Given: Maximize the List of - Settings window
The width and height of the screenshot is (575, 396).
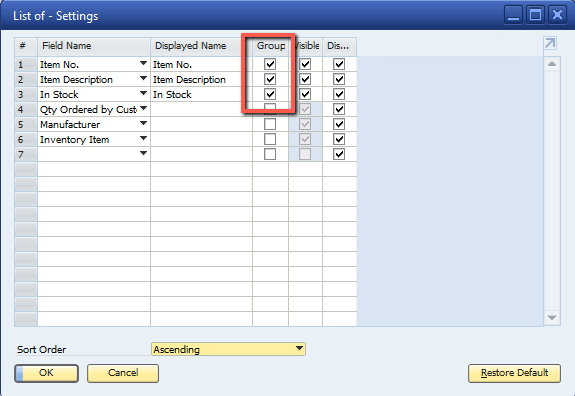Looking at the screenshot, I should click(x=535, y=15).
